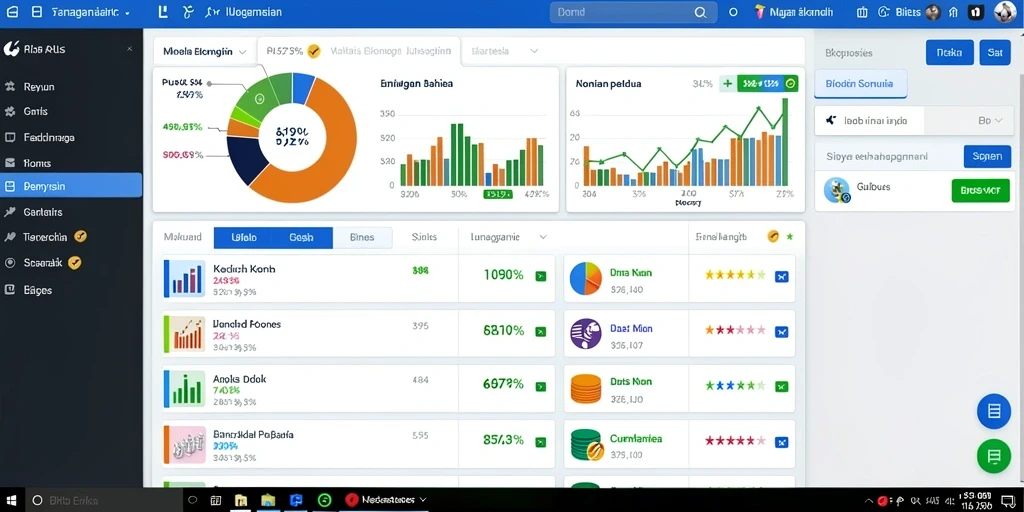The width and height of the screenshot is (1024, 512).
Task: Toggle the blue checkbox next to first star rating
Action: (781, 277)
